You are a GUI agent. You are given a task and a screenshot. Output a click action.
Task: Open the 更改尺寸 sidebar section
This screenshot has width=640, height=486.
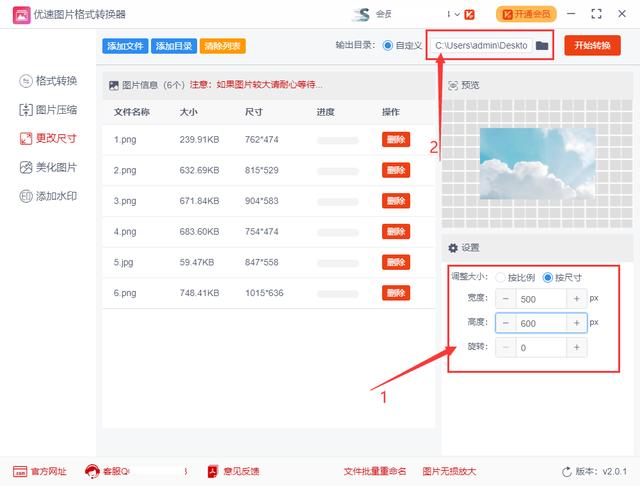[x=48, y=138]
